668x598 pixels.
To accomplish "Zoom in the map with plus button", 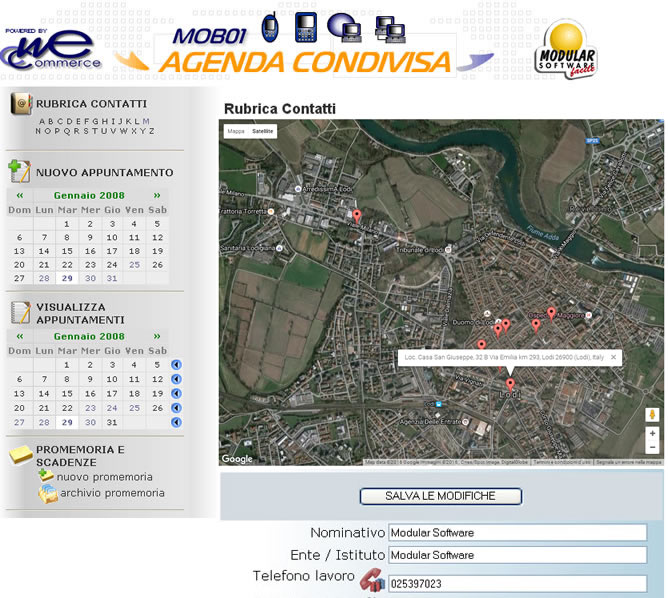I will [652, 434].
